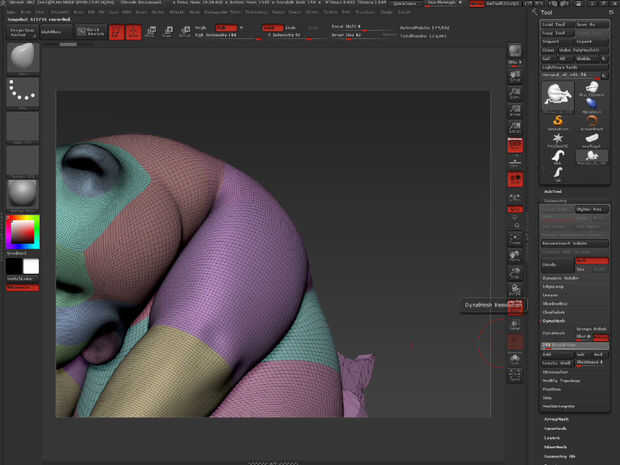The width and height of the screenshot is (620, 465).
Task: Select the black secondary color swatch
Action: coord(14,266)
